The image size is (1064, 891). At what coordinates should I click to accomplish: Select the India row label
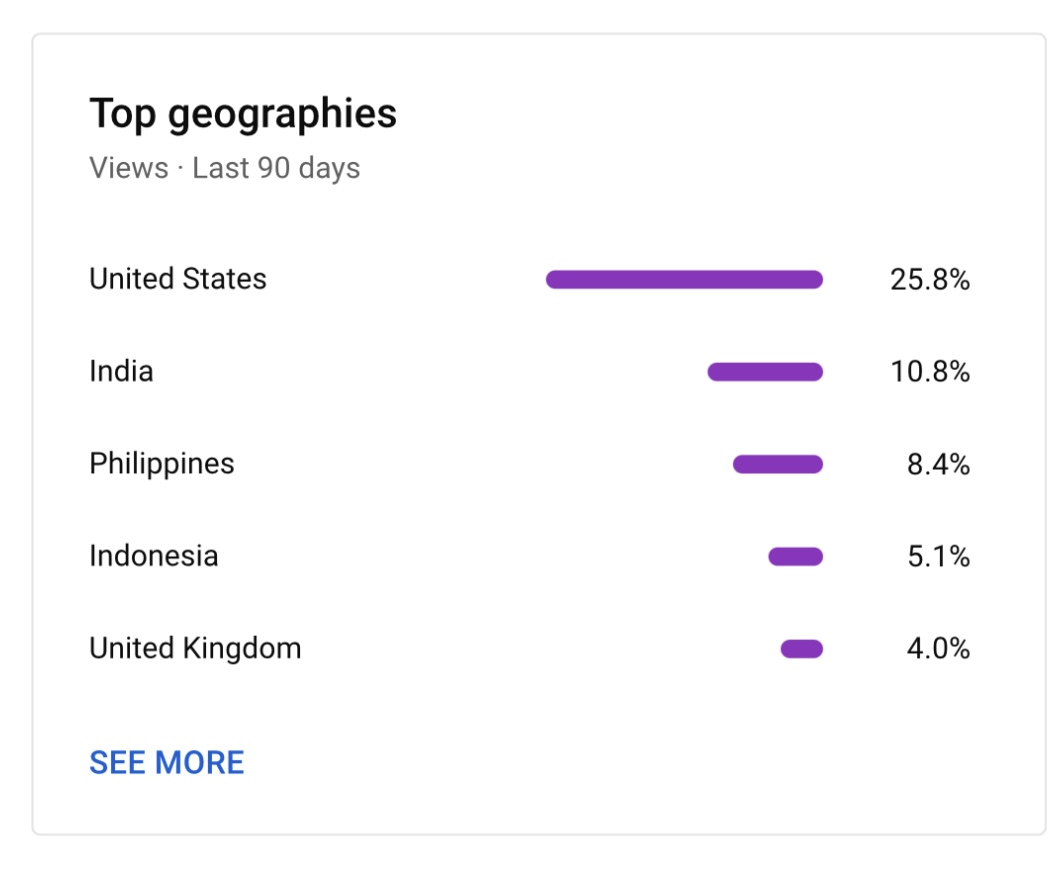(x=121, y=371)
